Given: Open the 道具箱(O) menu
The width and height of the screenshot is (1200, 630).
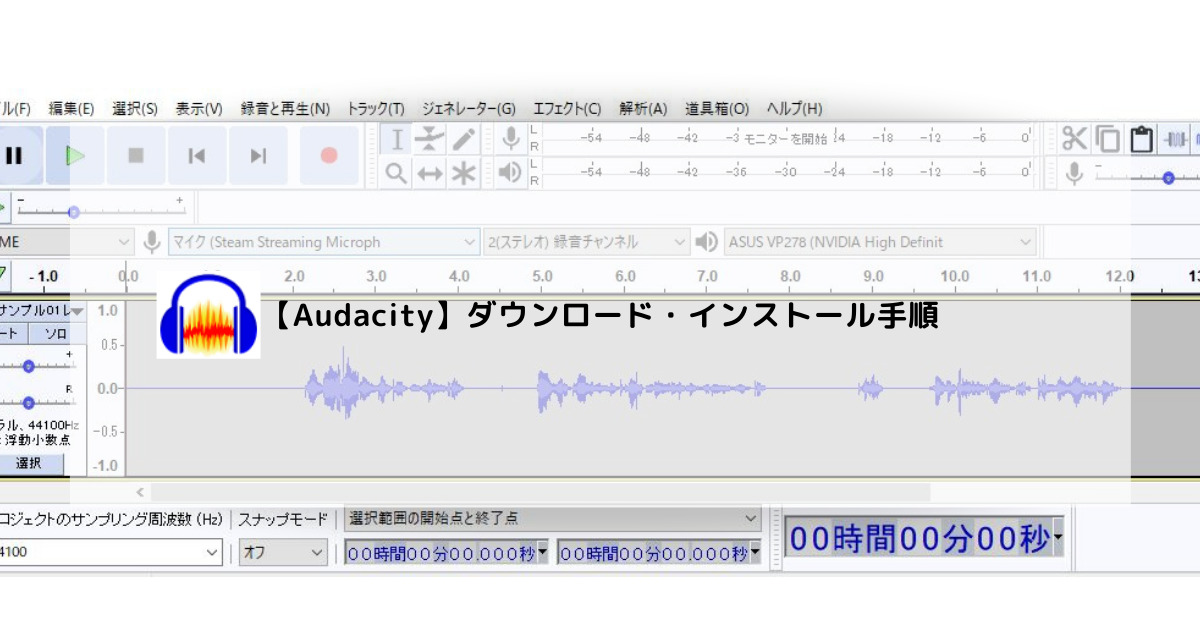Looking at the screenshot, I should click(x=717, y=109).
